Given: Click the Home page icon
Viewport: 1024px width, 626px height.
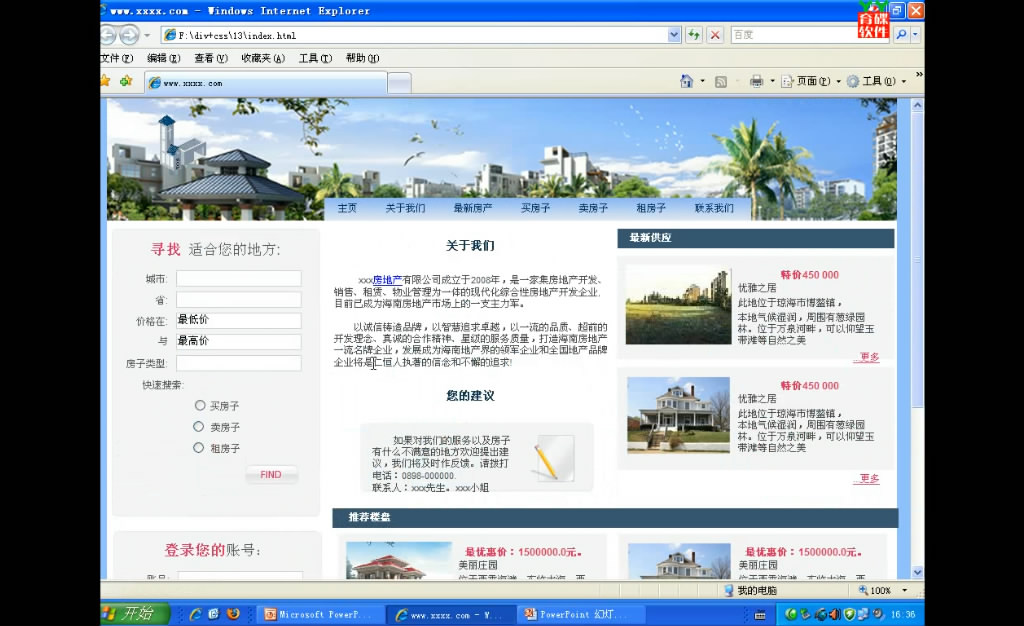Looking at the screenshot, I should click(686, 81).
